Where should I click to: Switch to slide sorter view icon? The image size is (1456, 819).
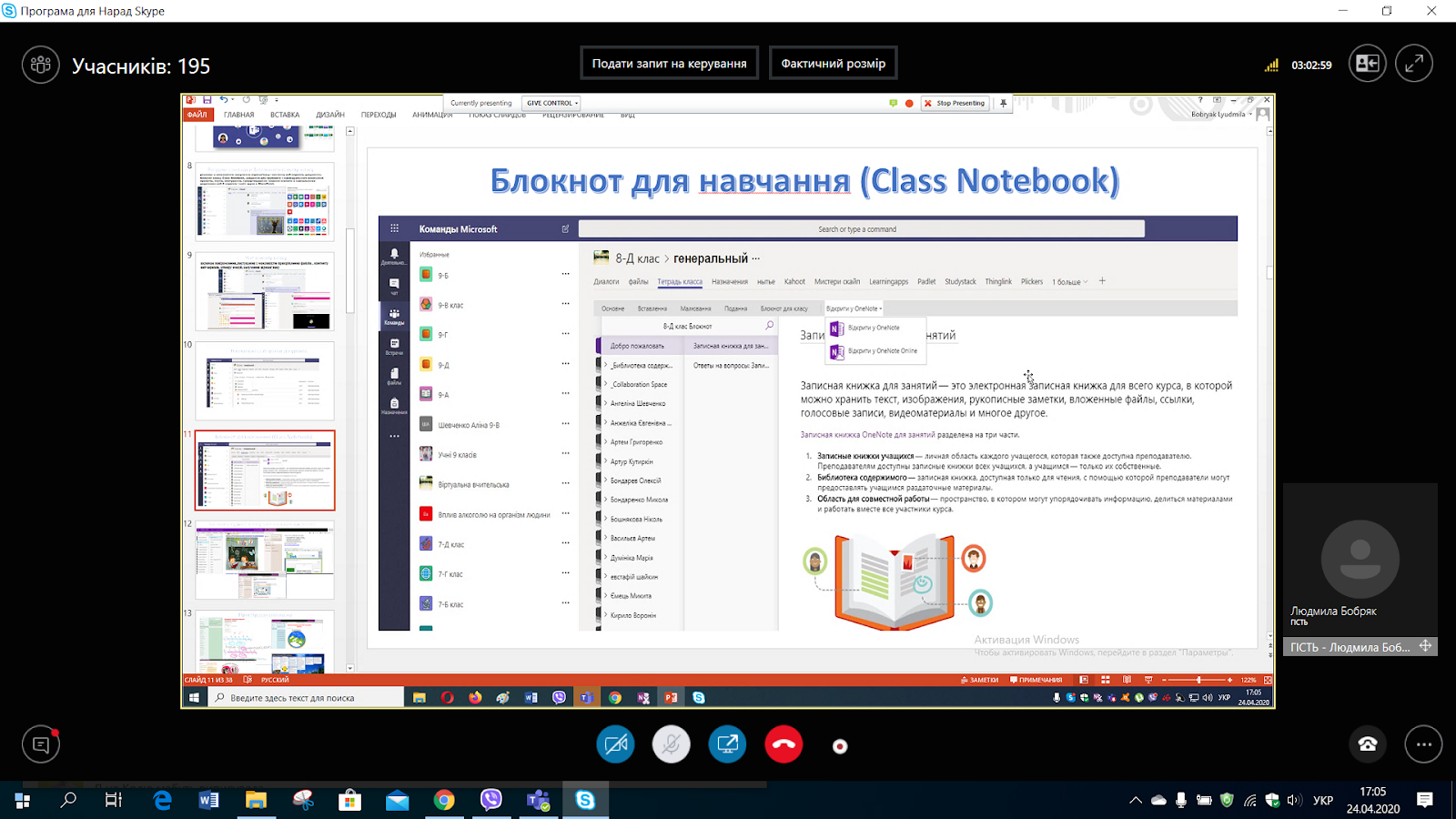coord(1106,680)
